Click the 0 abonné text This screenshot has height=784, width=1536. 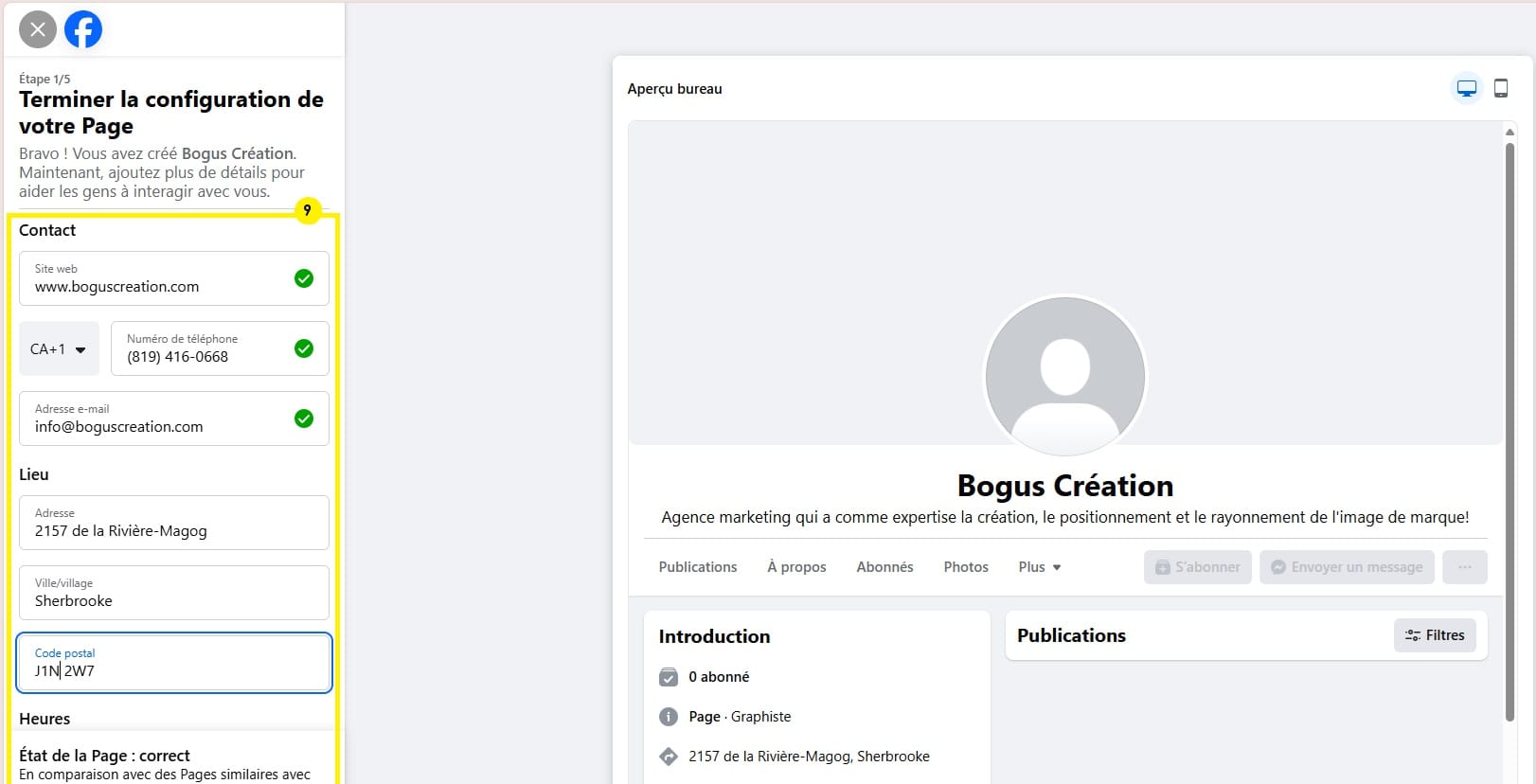(x=719, y=677)
